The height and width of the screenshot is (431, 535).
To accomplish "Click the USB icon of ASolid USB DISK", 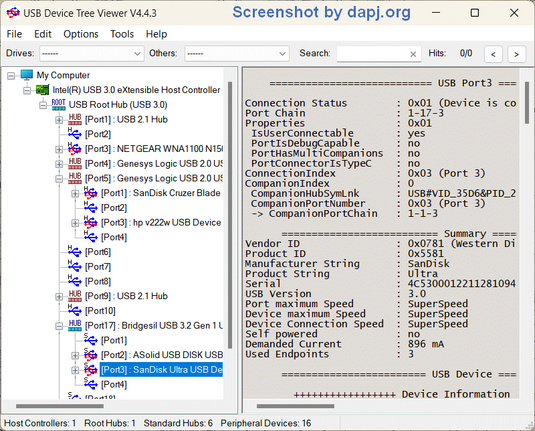I will (x=91, y=355).
